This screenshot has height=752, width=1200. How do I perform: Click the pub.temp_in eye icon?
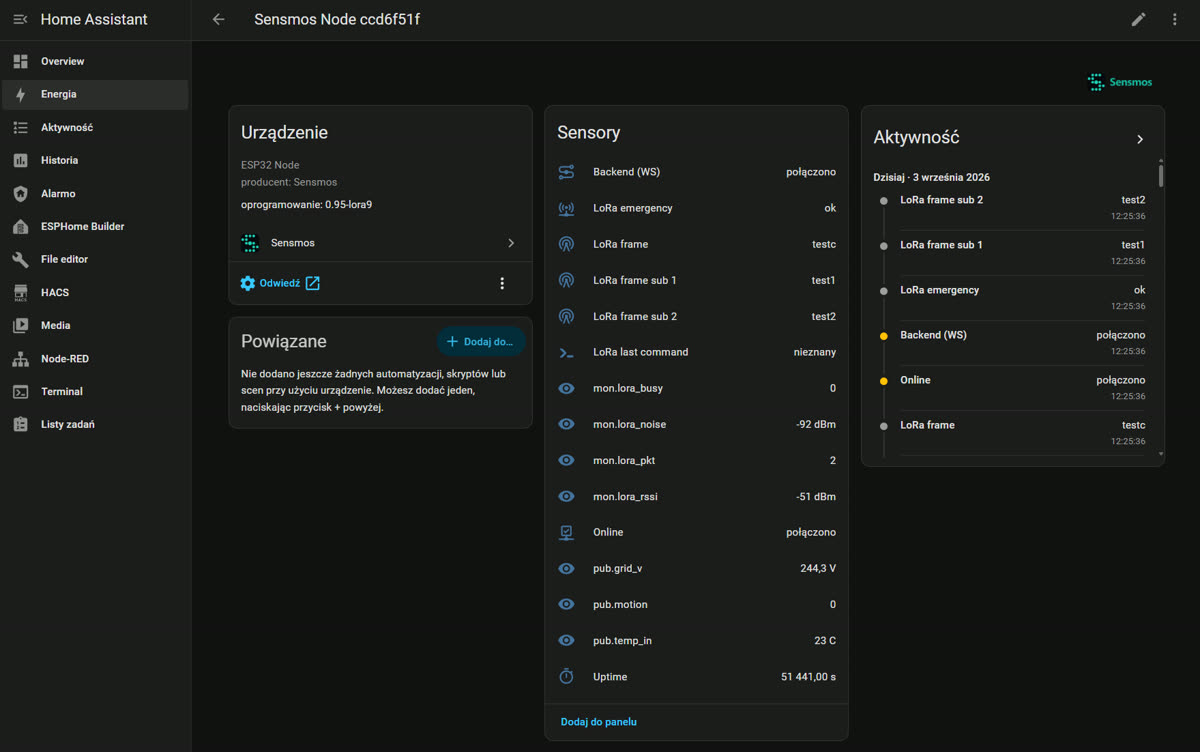coord(566,640)
